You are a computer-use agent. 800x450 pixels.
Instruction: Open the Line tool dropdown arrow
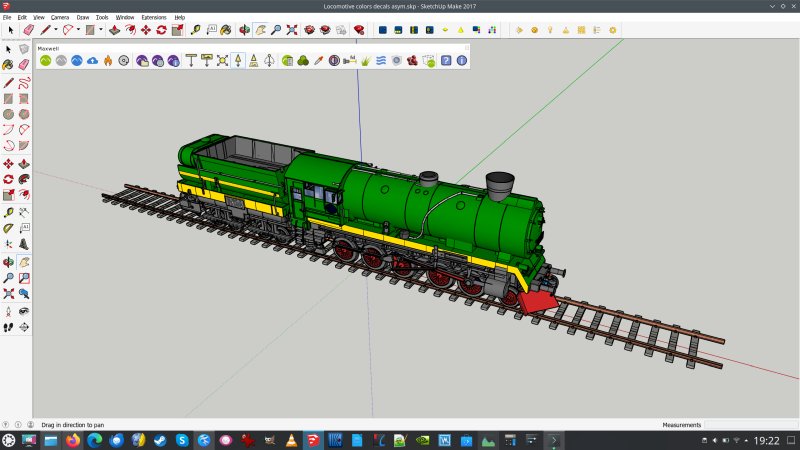coord(56,30)
